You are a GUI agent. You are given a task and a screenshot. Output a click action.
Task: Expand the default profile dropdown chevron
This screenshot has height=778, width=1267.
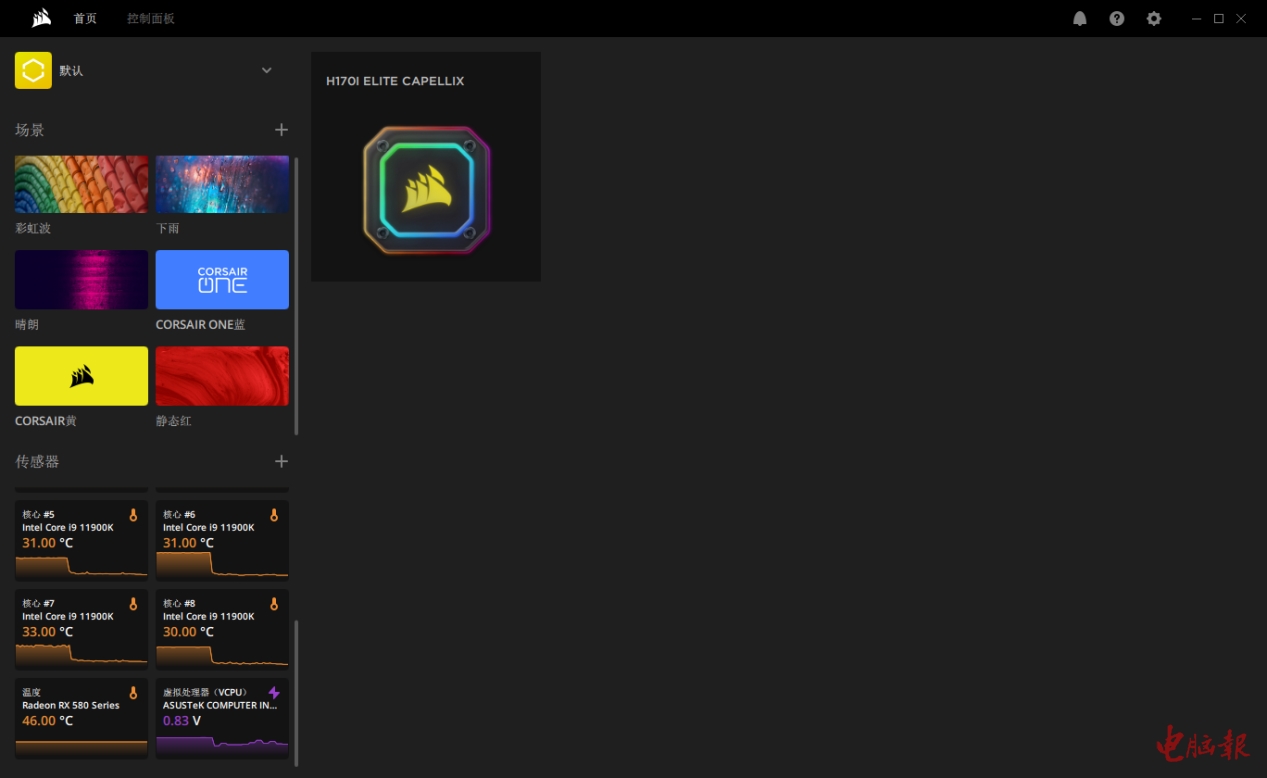coord(267,70)
